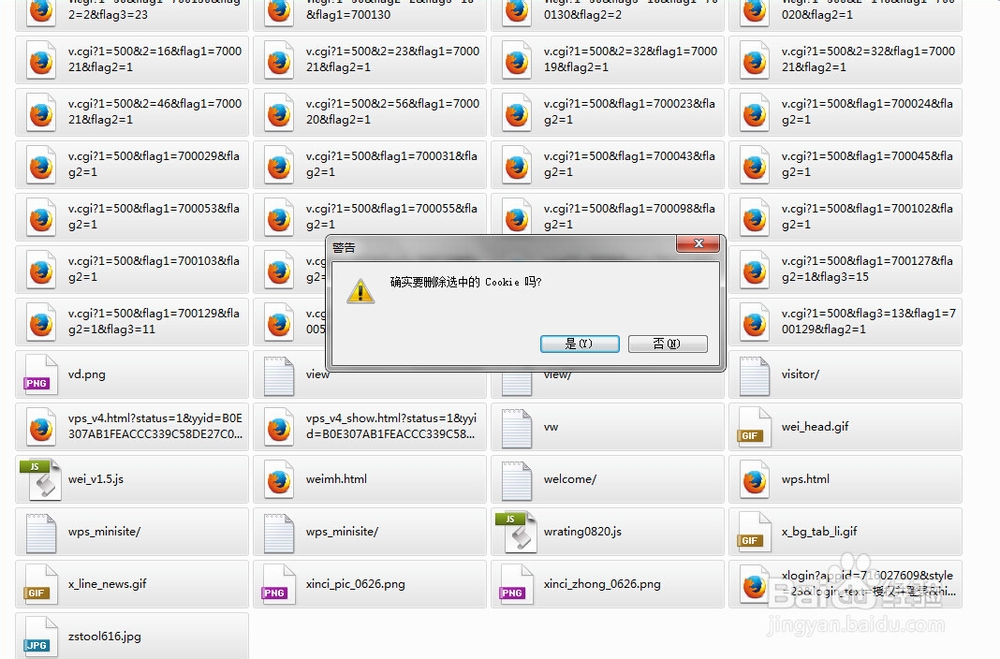Select file name v.cgi?1=500&flag1=700045&flag2=1
Screen dimensions: 1000x659
(x=867, y=164)
